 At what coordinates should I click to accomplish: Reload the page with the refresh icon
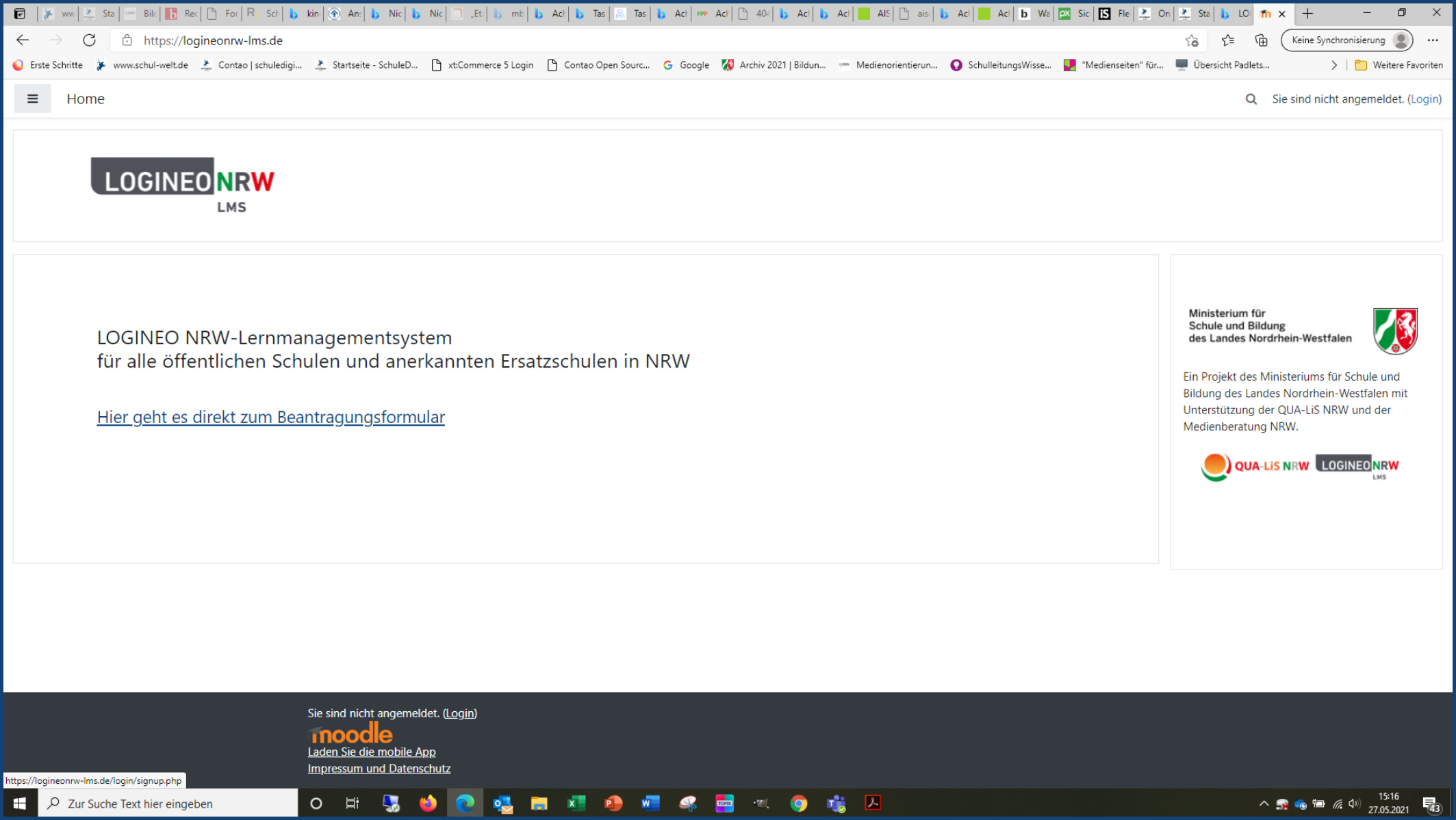[89, 40]
